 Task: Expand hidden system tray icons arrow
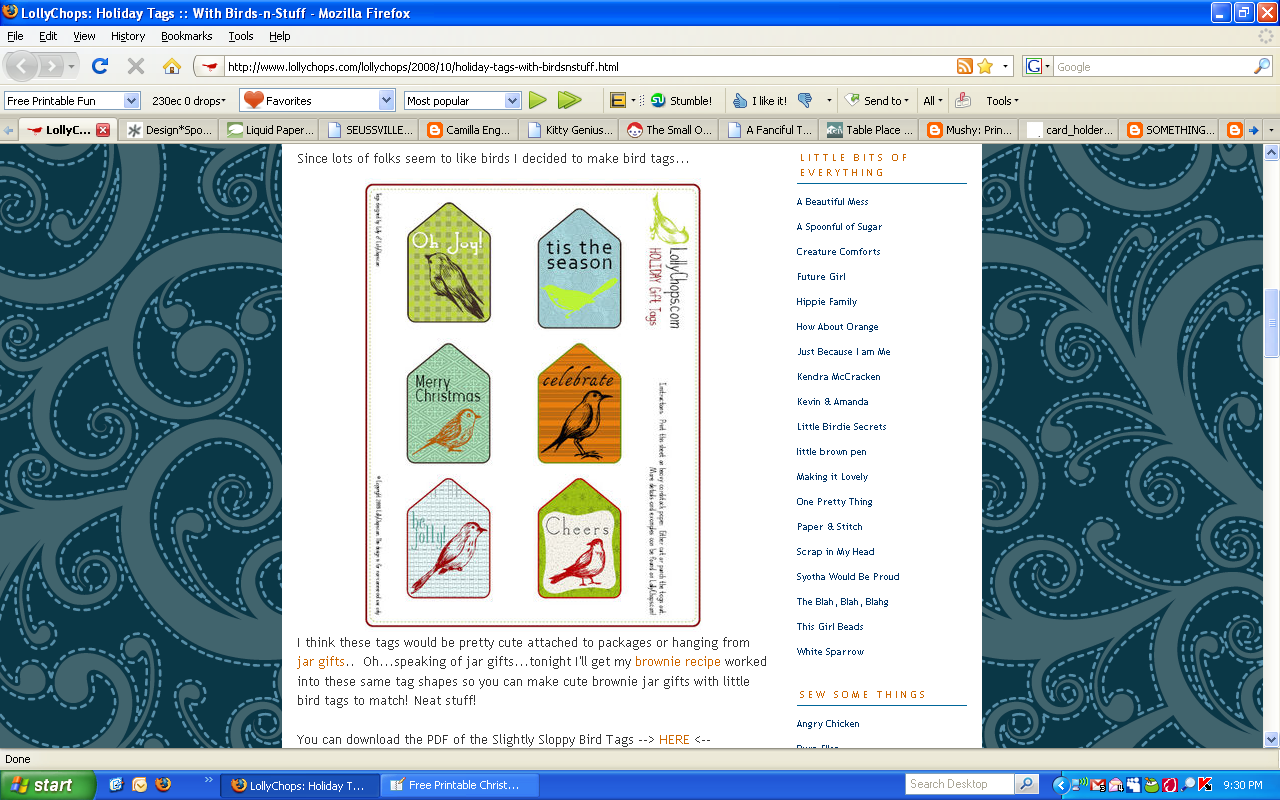click(x=1063, y=785)
